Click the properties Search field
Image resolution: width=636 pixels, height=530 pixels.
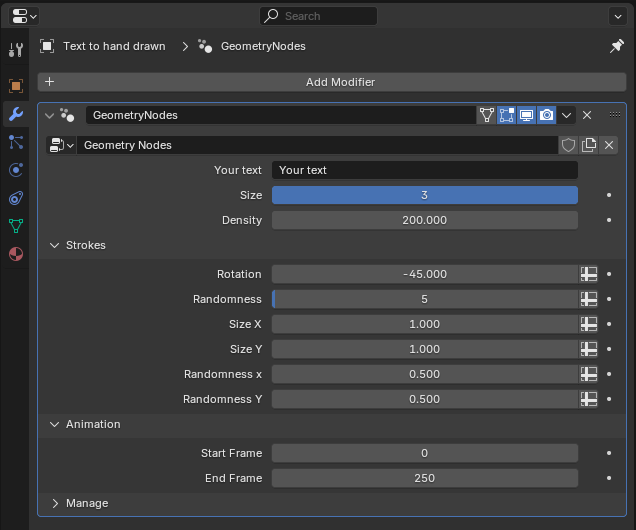pos(318,16)
